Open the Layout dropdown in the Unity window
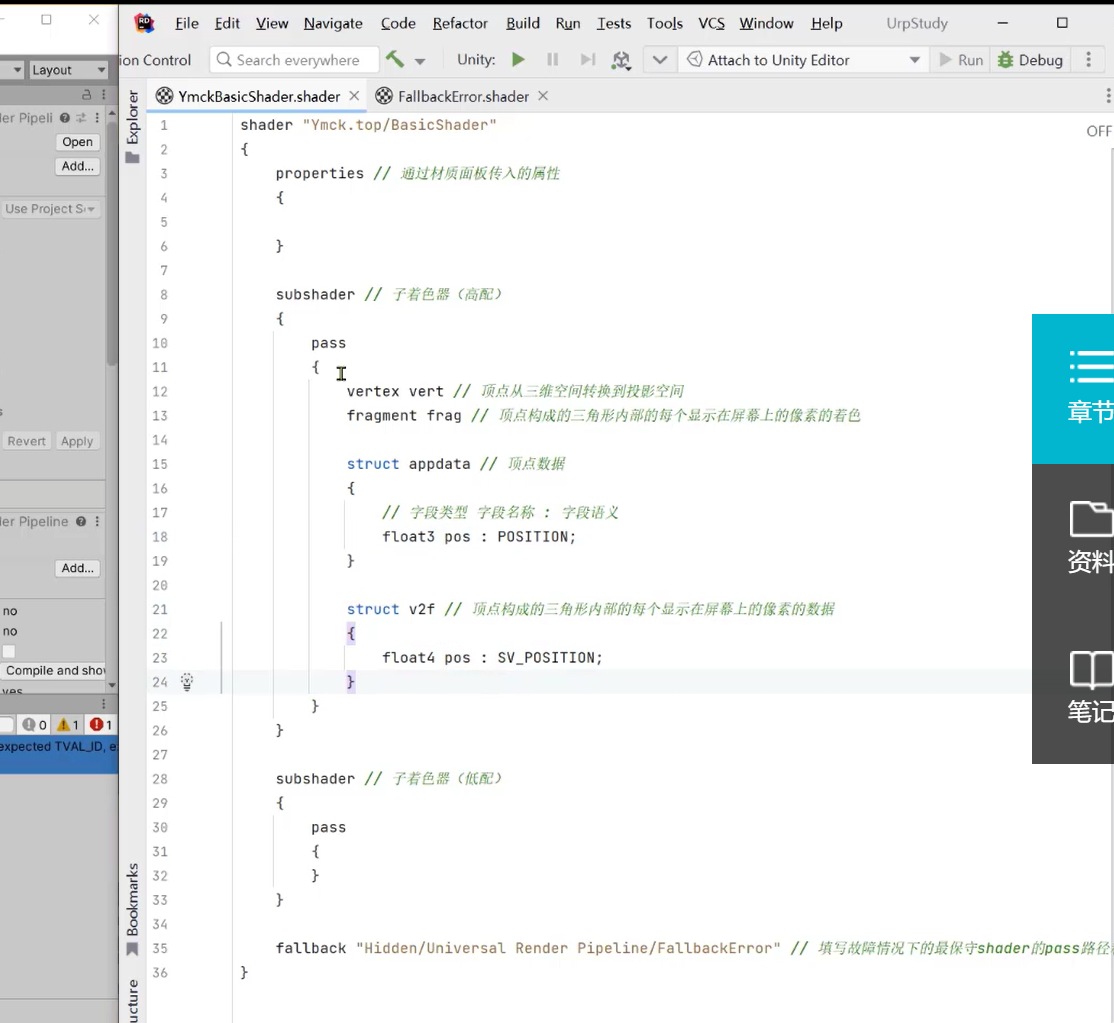Image resolution: width=1114 pixels, height=1023 pixels. [x=67, y=70]
